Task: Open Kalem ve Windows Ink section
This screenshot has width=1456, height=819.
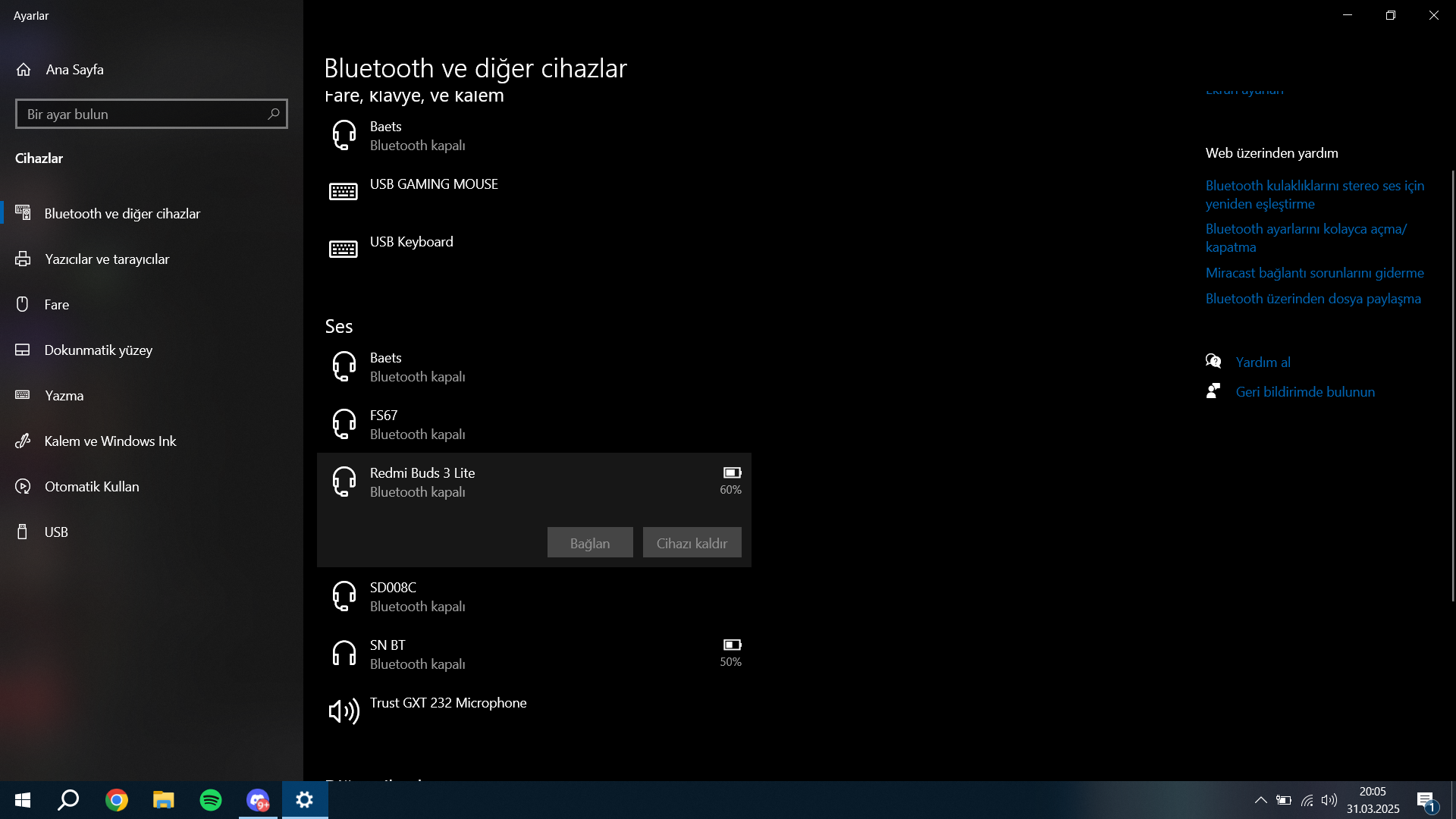Action: click(x=110, y=441)
